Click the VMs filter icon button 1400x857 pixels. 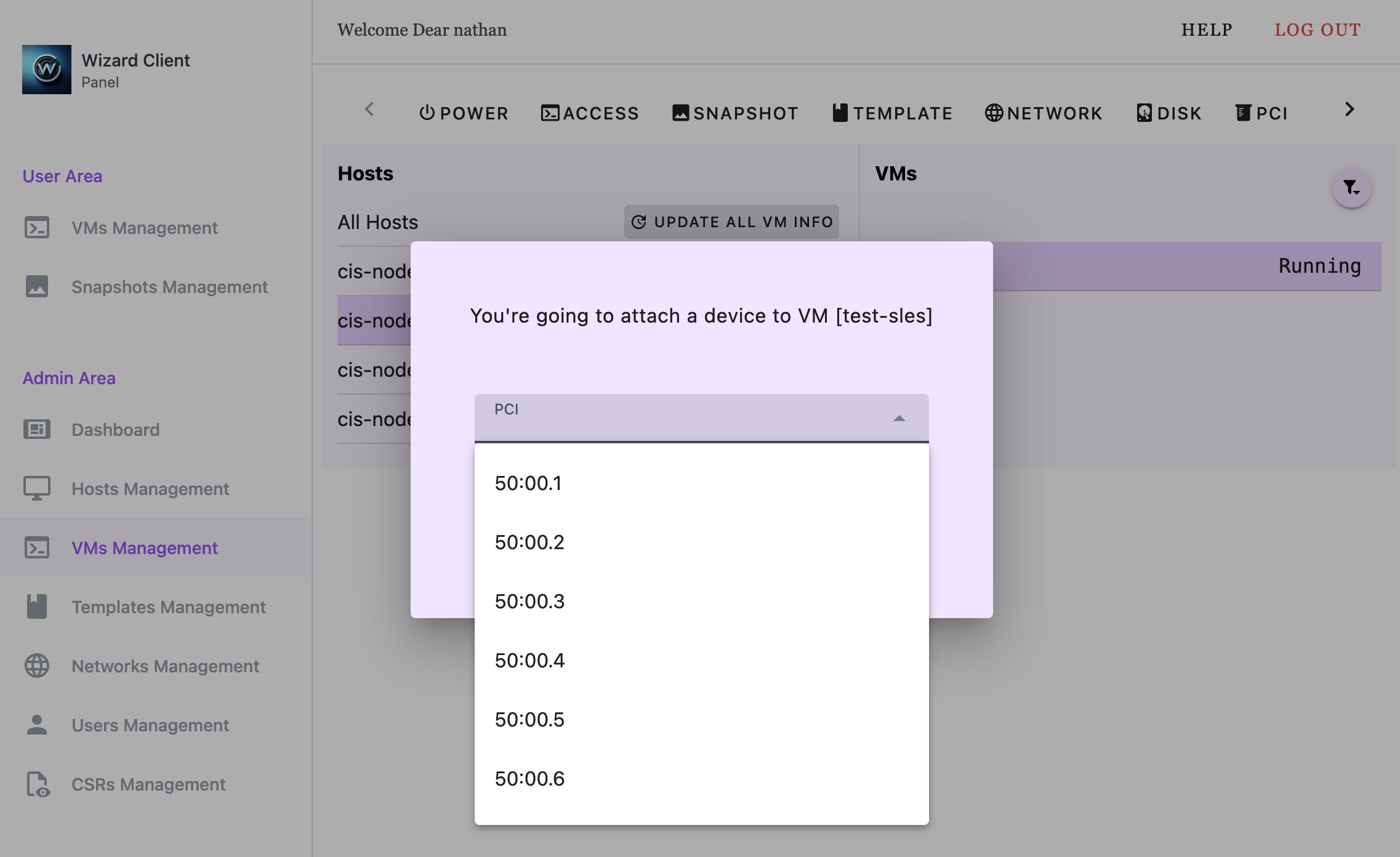point(1351,188)
